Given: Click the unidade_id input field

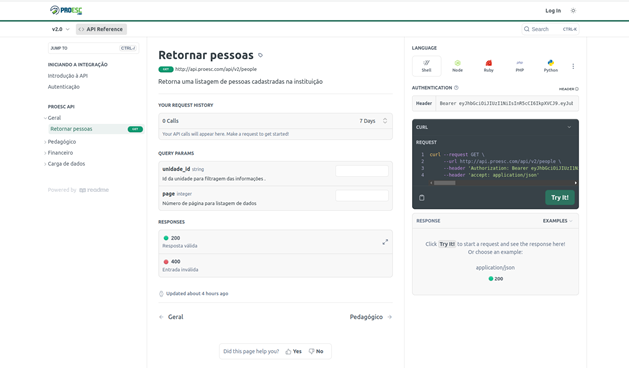Looking at the screenshot, I should (362, 171).
